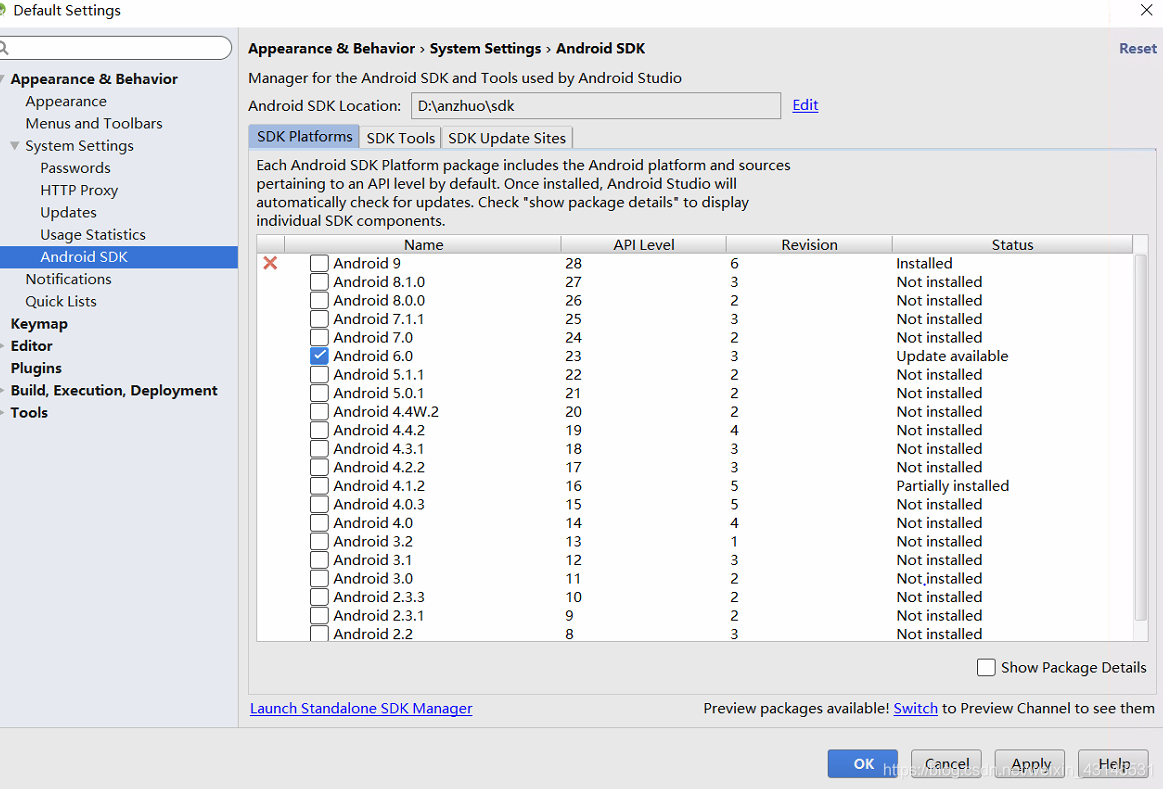
Task: Close the Default Settings dialog
Action: [1146, 10]
